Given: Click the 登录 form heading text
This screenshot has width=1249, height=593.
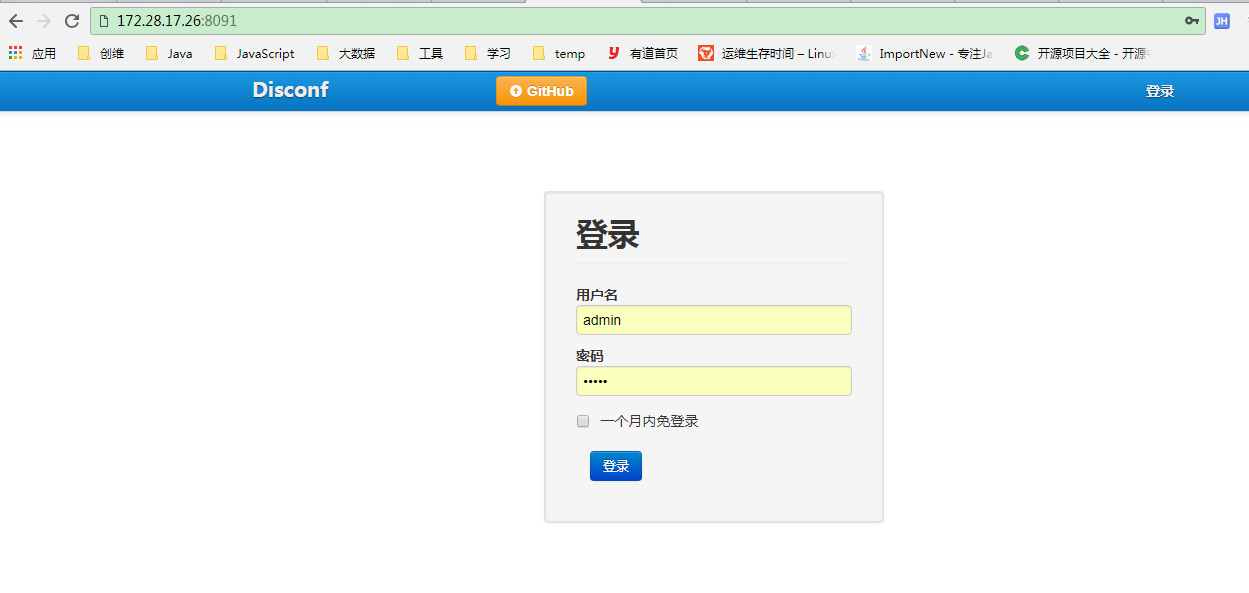Looking at the screenshot, I should [x=607, y=235].
